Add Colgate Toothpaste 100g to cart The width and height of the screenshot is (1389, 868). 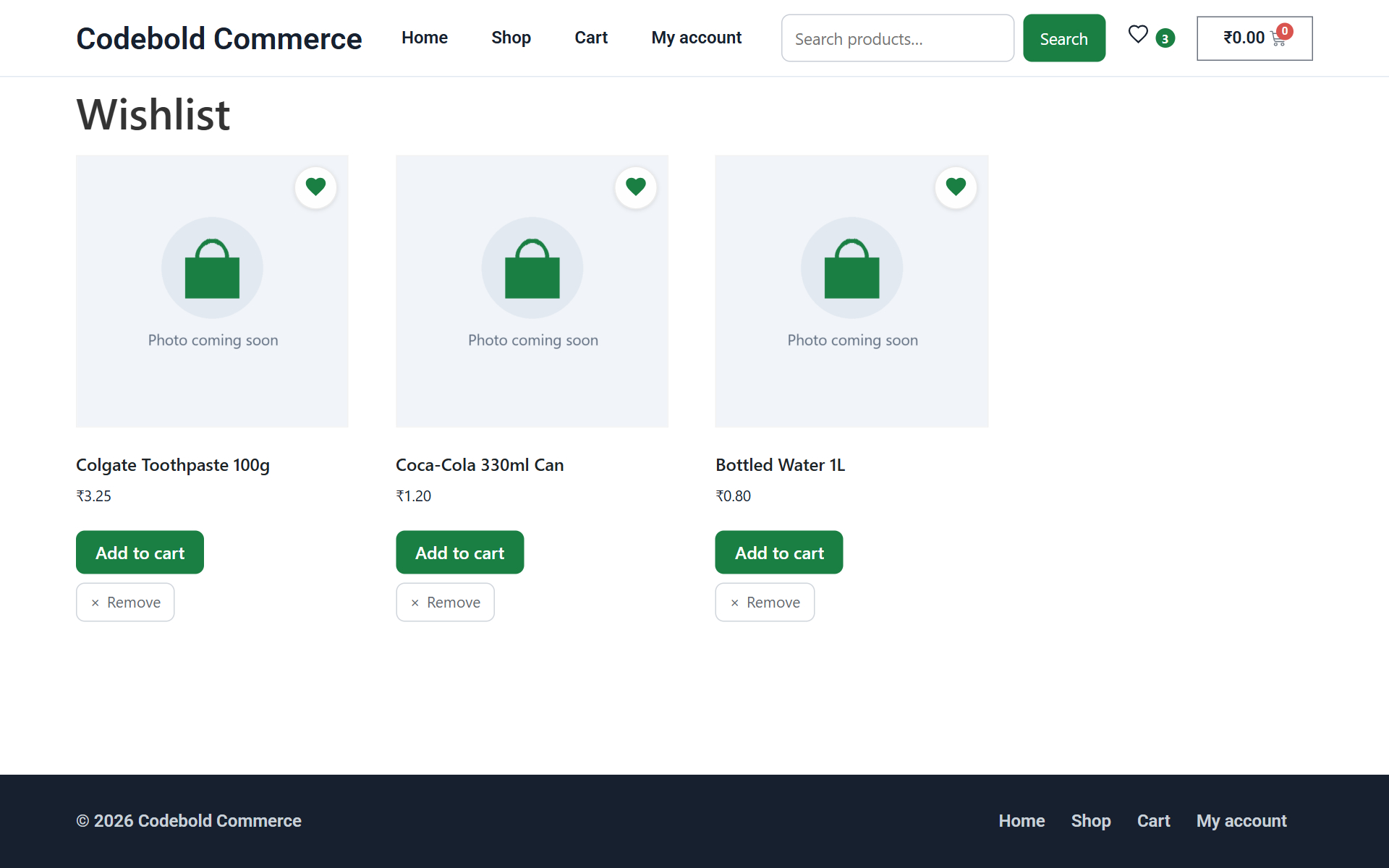tap(140, 553)
